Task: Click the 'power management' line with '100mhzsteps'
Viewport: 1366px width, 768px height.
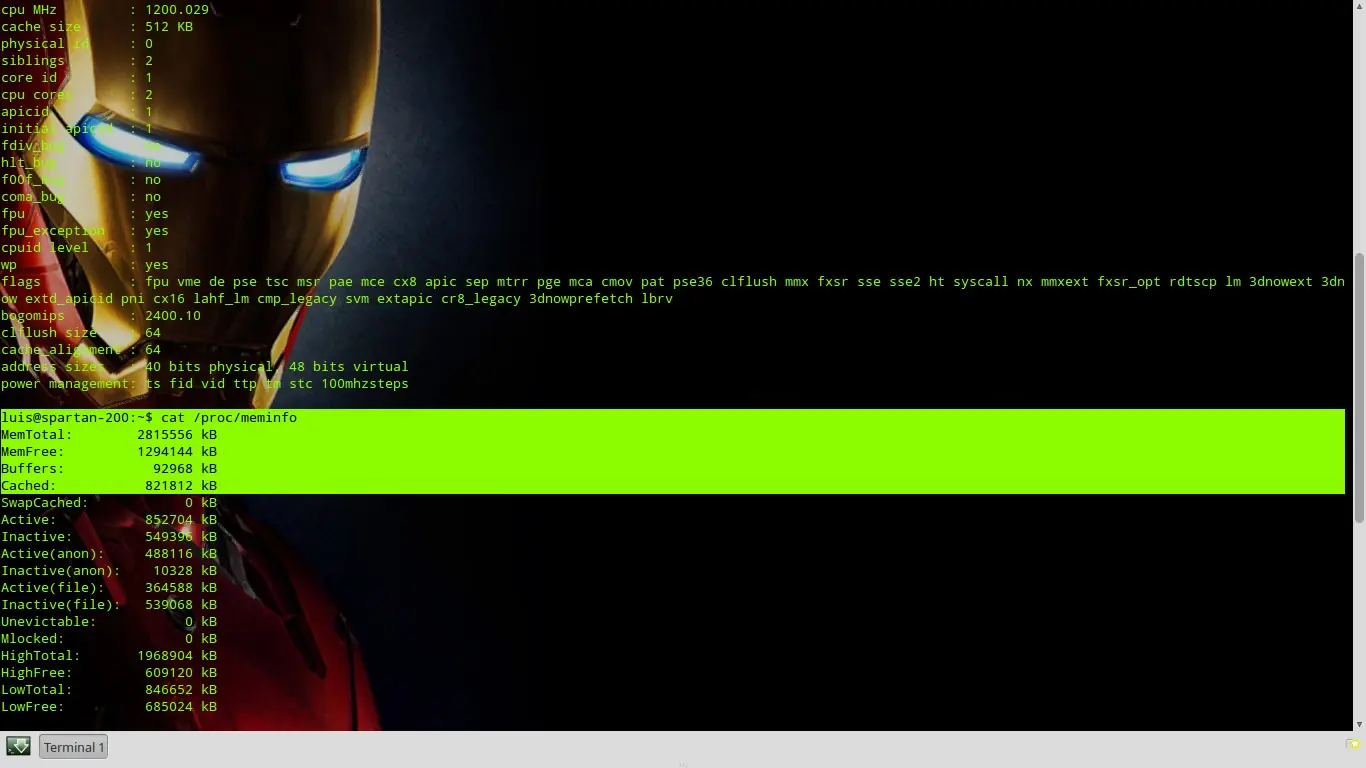Action: (x=205, y=384)
